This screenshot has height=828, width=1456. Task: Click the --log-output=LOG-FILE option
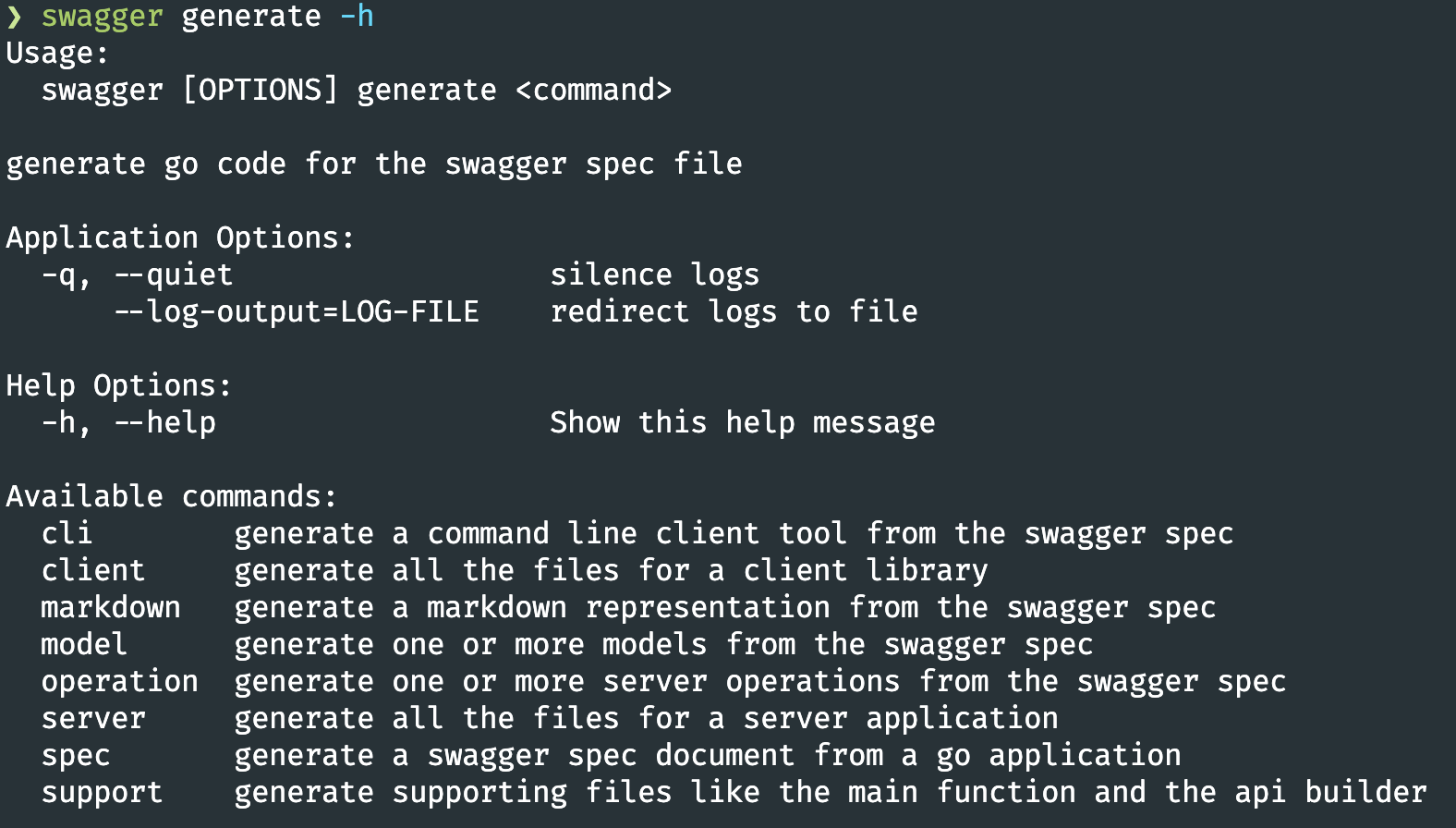(297, 312)
